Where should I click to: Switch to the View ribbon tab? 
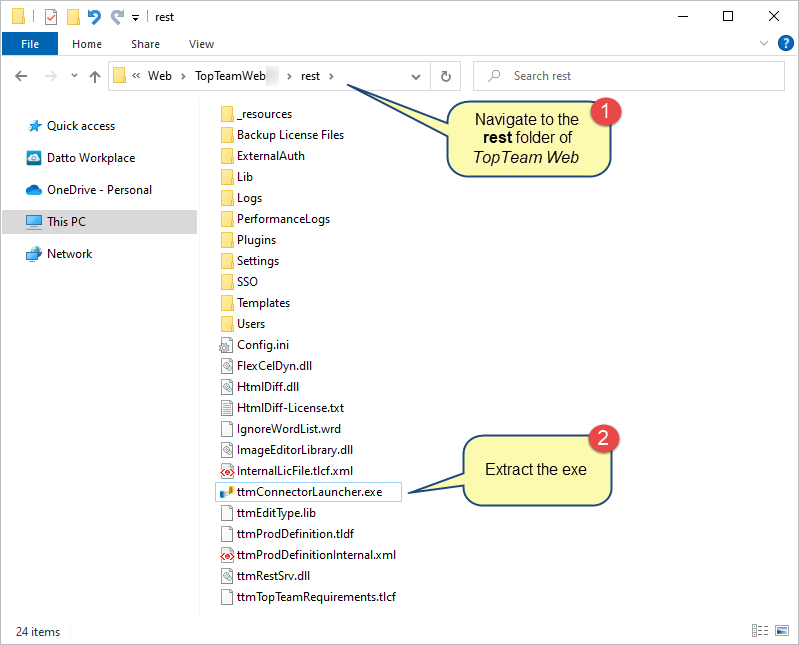(201, 44)
